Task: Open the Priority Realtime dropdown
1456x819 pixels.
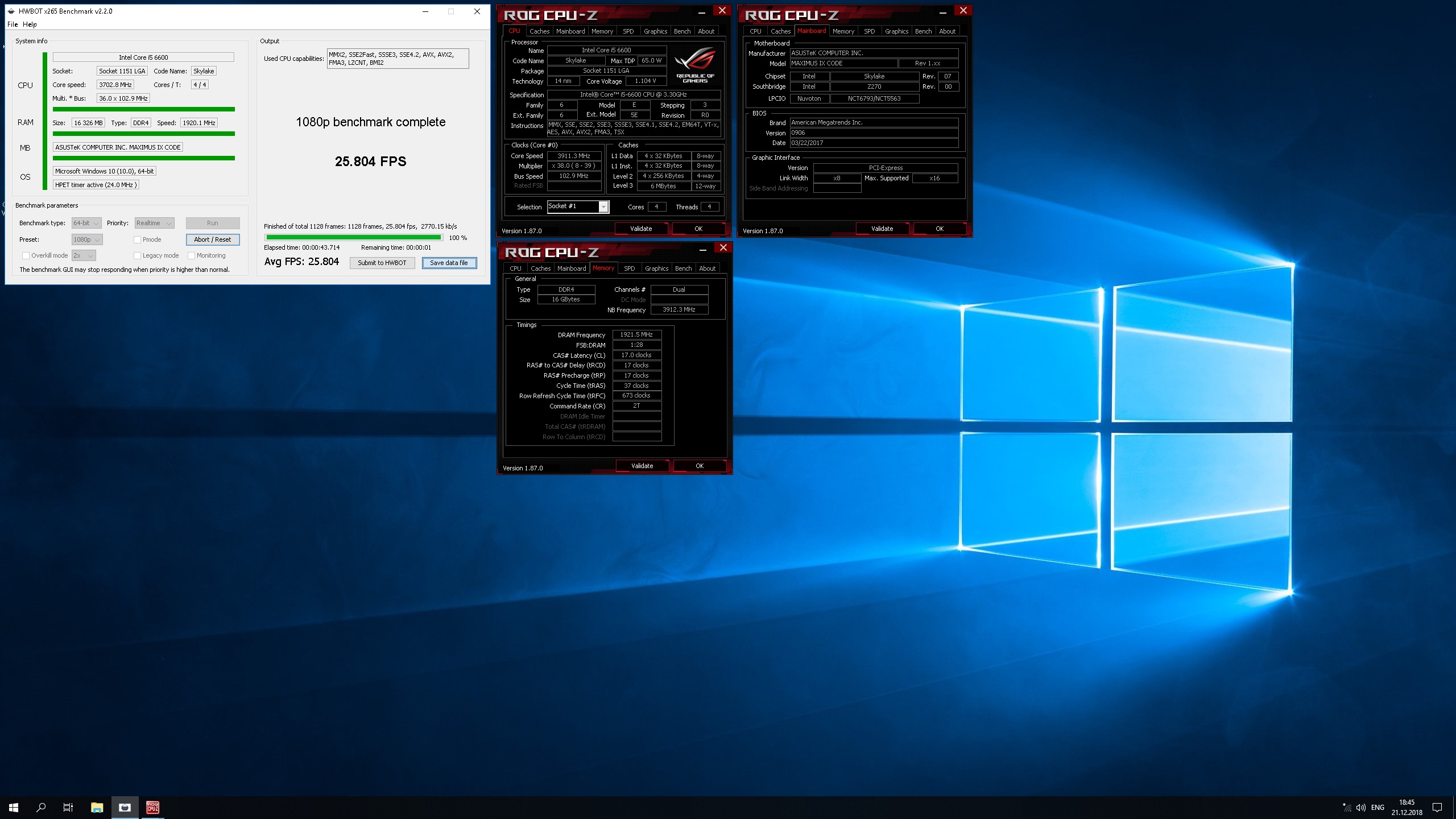Action: tap(154, 223)
